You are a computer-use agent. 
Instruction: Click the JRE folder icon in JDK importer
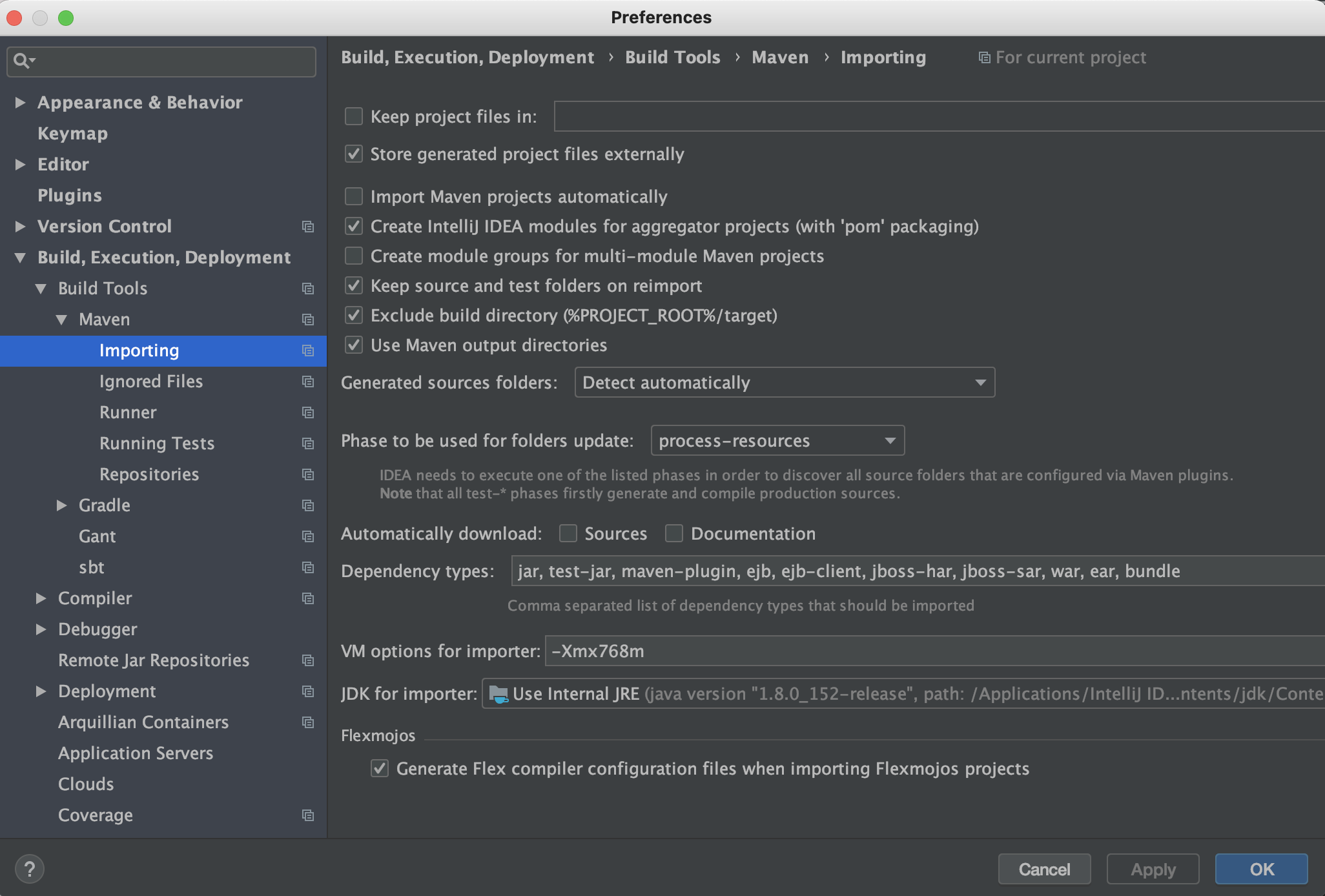click(x=498, y=694)
